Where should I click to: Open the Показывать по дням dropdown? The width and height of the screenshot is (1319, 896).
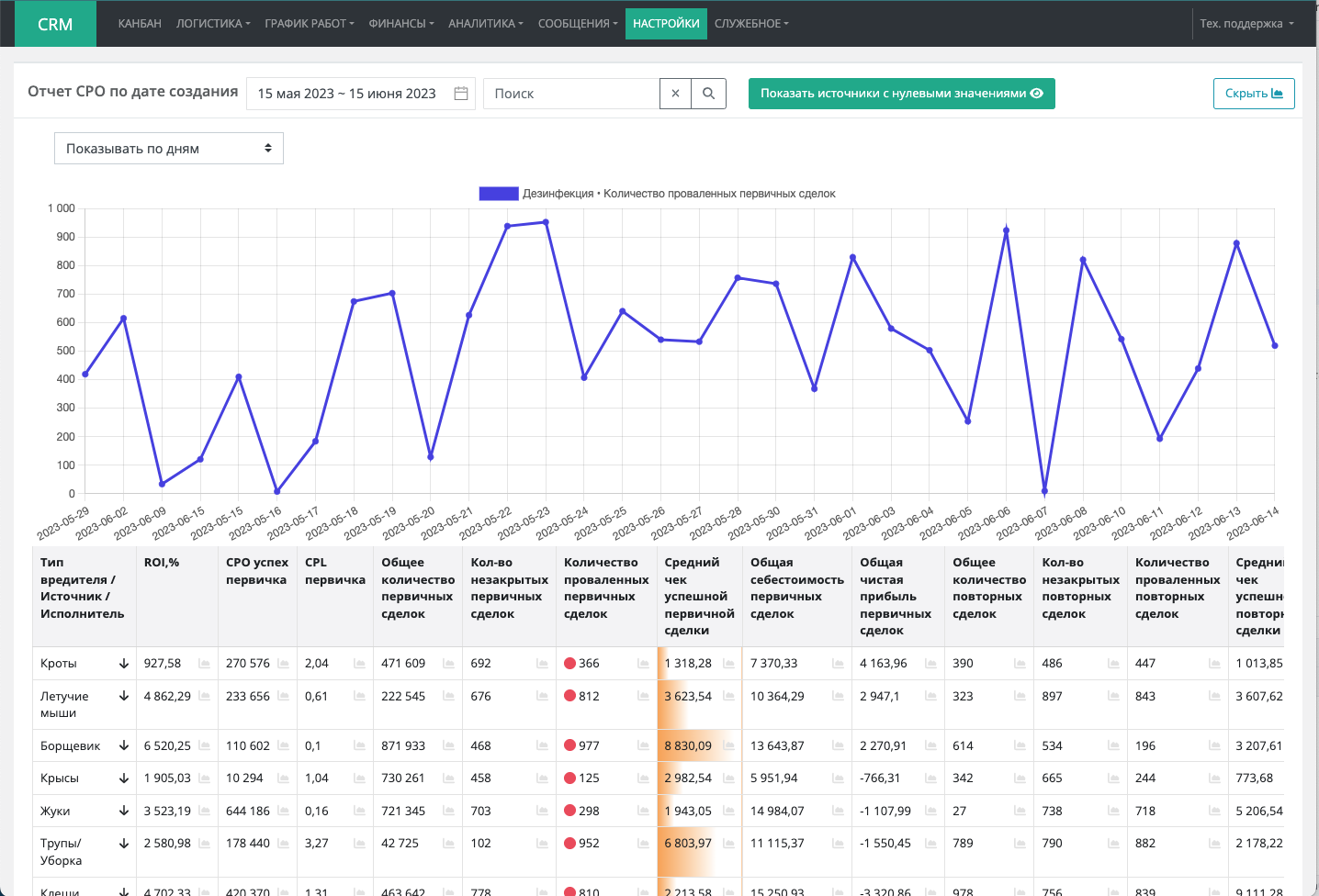pyautogui.click(x=169, y=149)
